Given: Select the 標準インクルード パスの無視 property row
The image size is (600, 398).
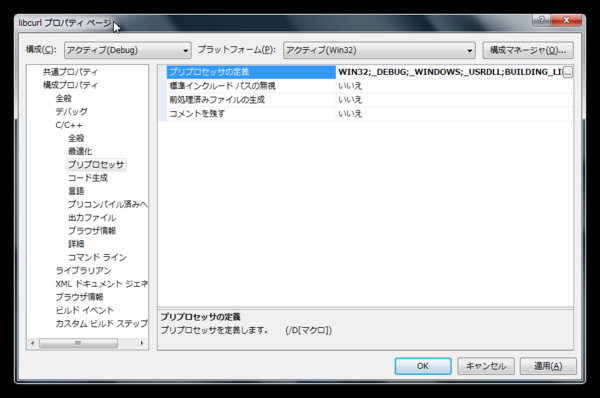Looking at the screenshot, I should 251,86.
